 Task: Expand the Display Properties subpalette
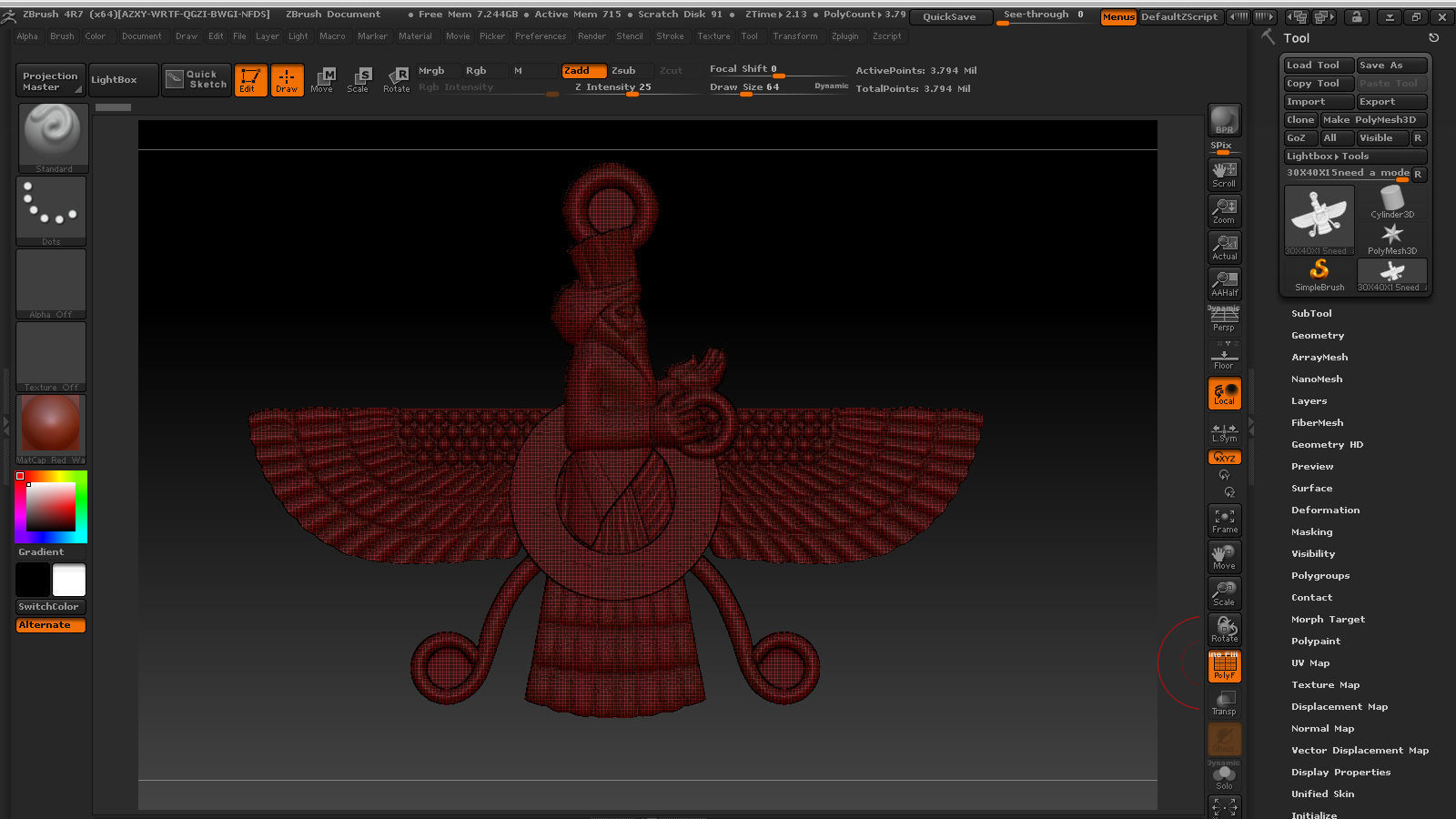tap(1340, 772)
